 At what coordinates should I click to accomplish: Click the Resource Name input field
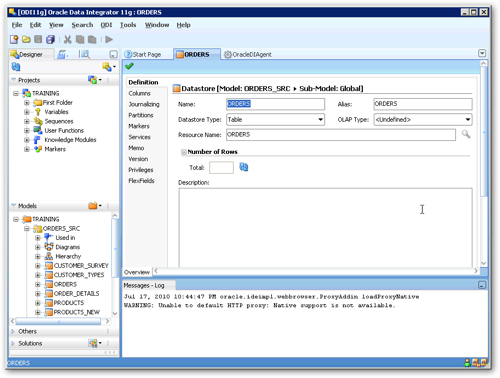(x=341, y=135)
